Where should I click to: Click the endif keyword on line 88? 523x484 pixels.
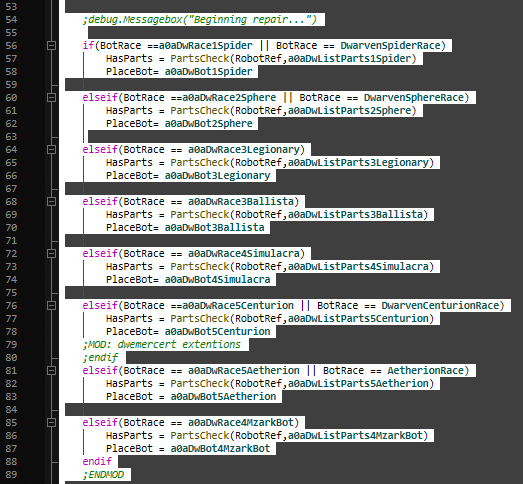[97, 462]
